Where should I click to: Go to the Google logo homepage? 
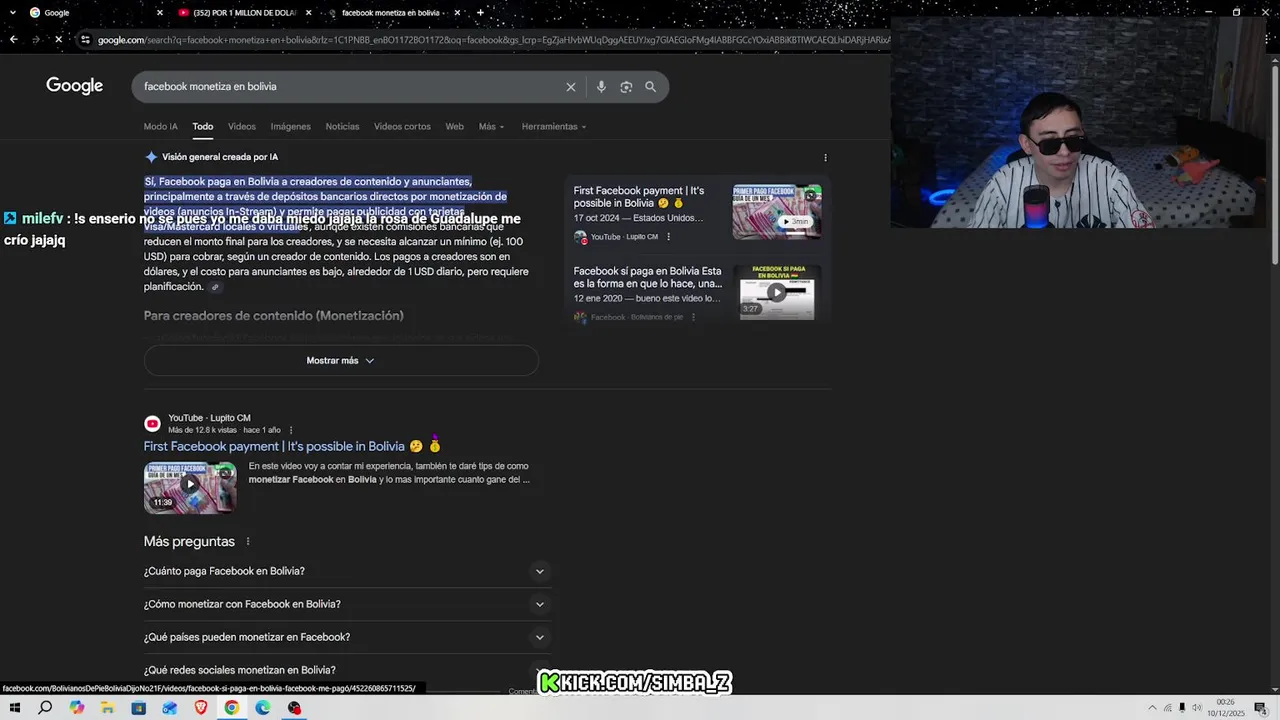tap(75, 86)
